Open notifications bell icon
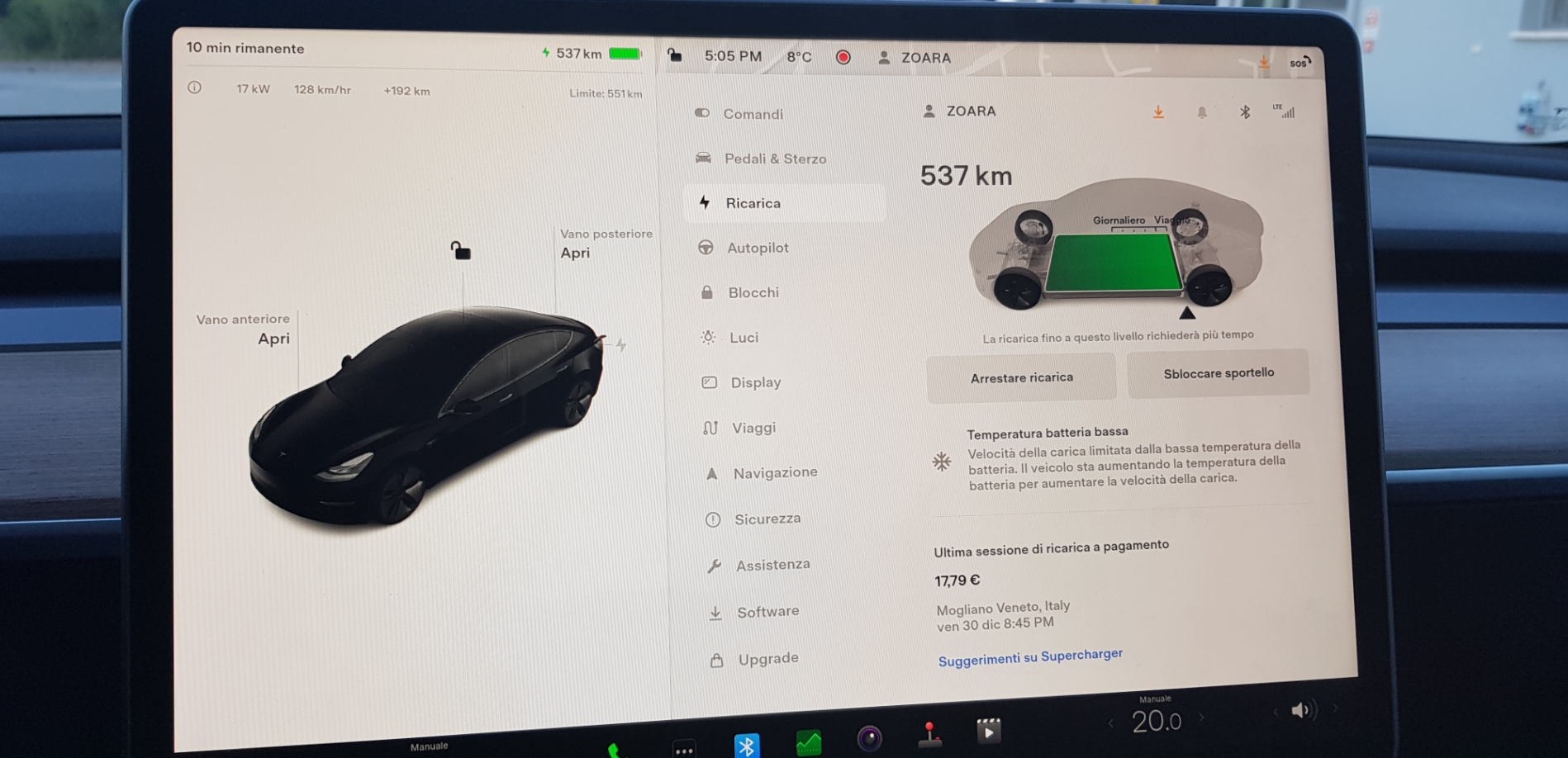 1201,112
